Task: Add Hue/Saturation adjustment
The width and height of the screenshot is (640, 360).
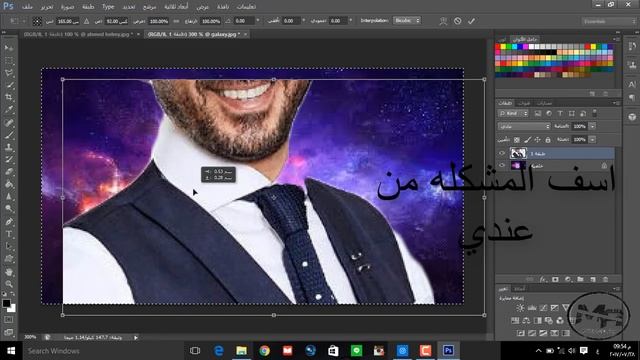Action: [515, 321]
